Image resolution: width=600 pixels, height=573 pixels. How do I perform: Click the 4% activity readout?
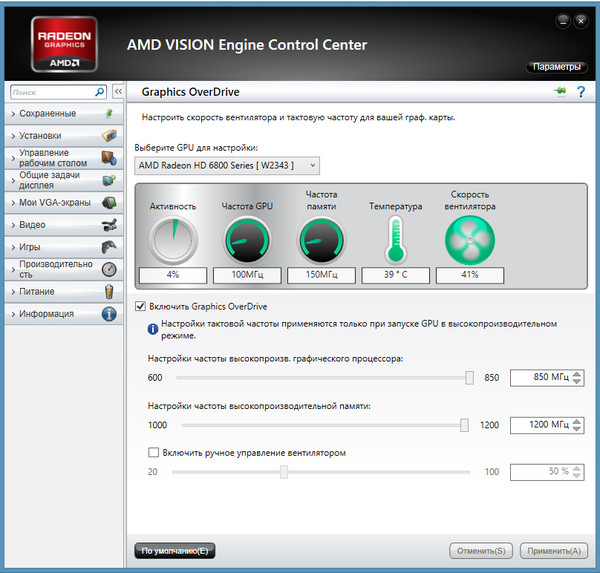[173, 275]
